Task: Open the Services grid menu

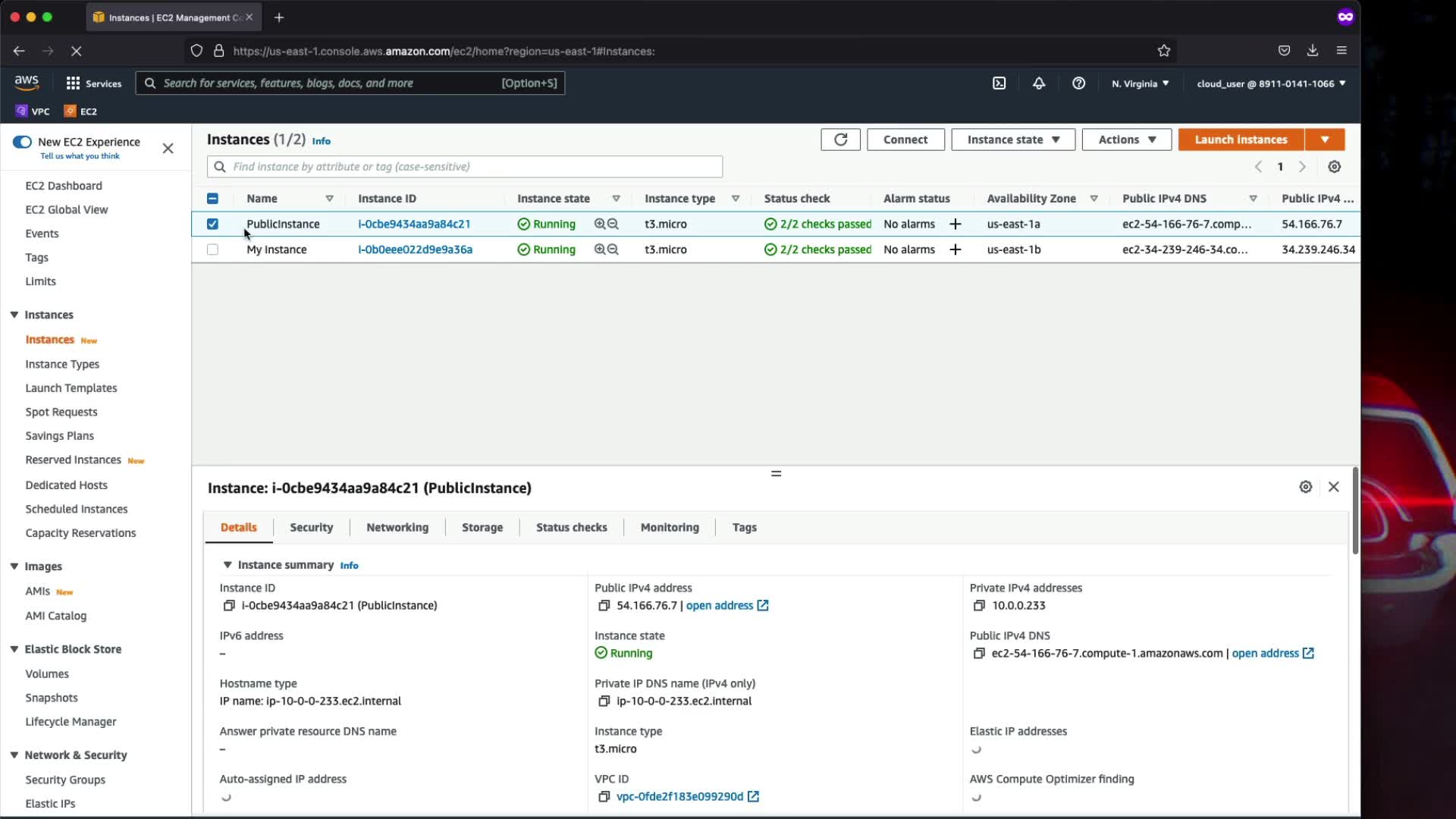Action: pyautogui.click(x=93, y=83)
